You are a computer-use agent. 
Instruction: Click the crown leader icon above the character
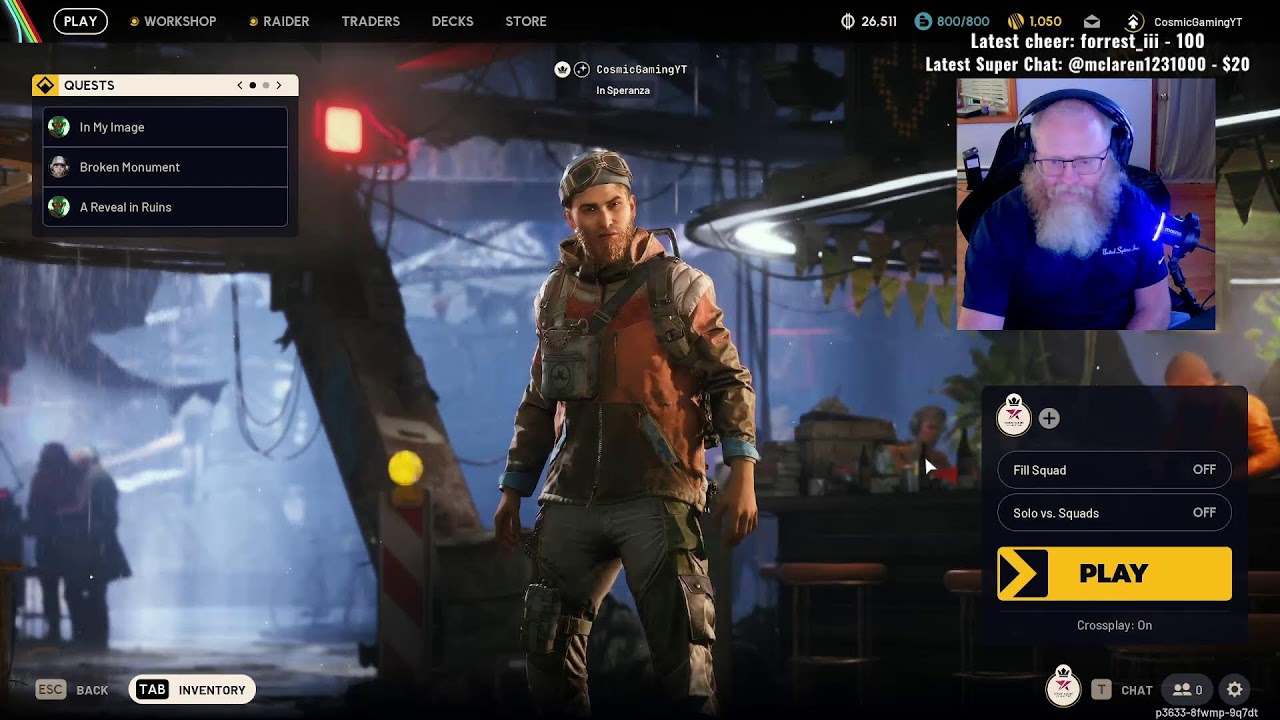pos(562,69)
